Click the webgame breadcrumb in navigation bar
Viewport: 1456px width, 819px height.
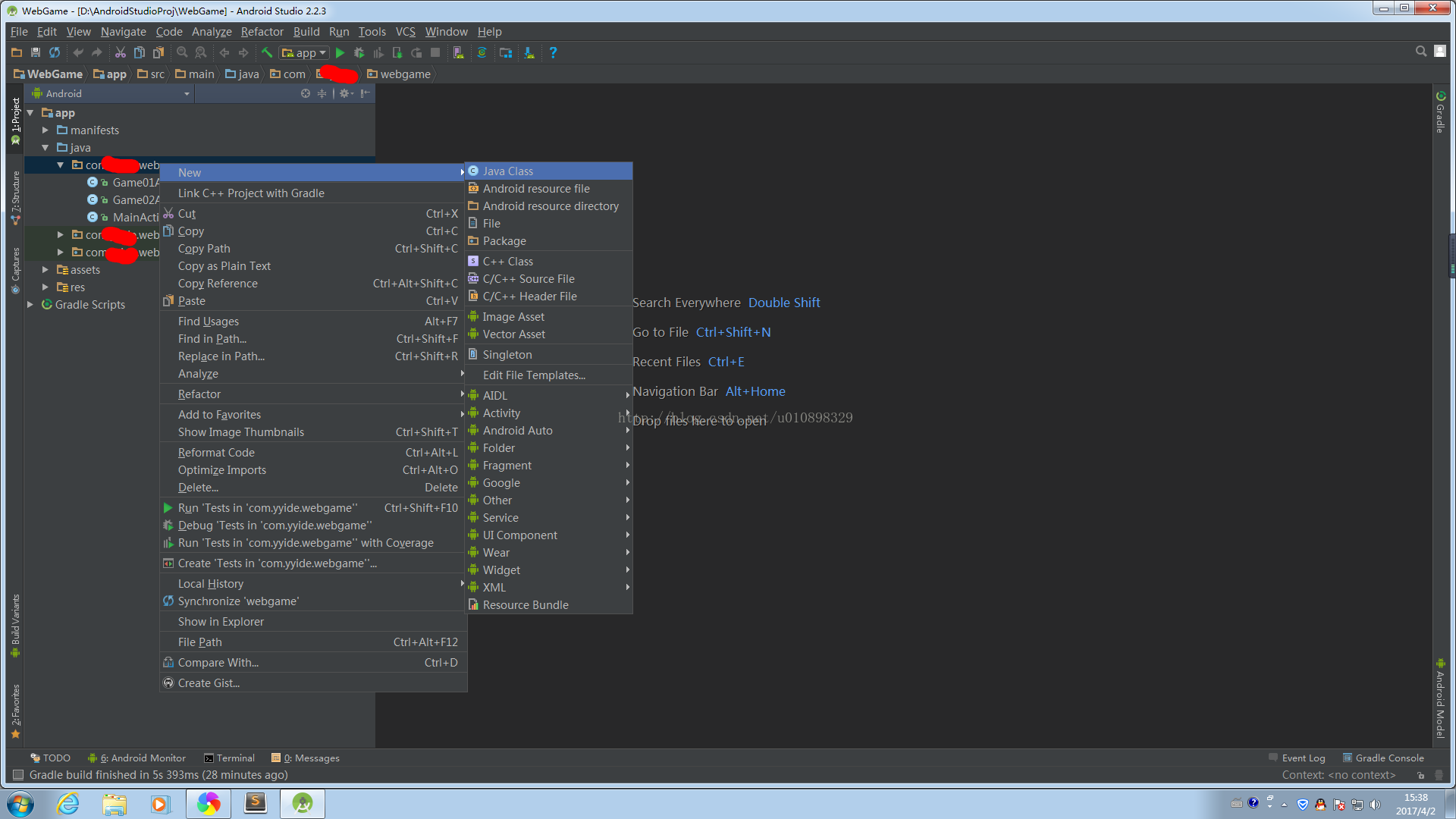(x=399, y=74)
